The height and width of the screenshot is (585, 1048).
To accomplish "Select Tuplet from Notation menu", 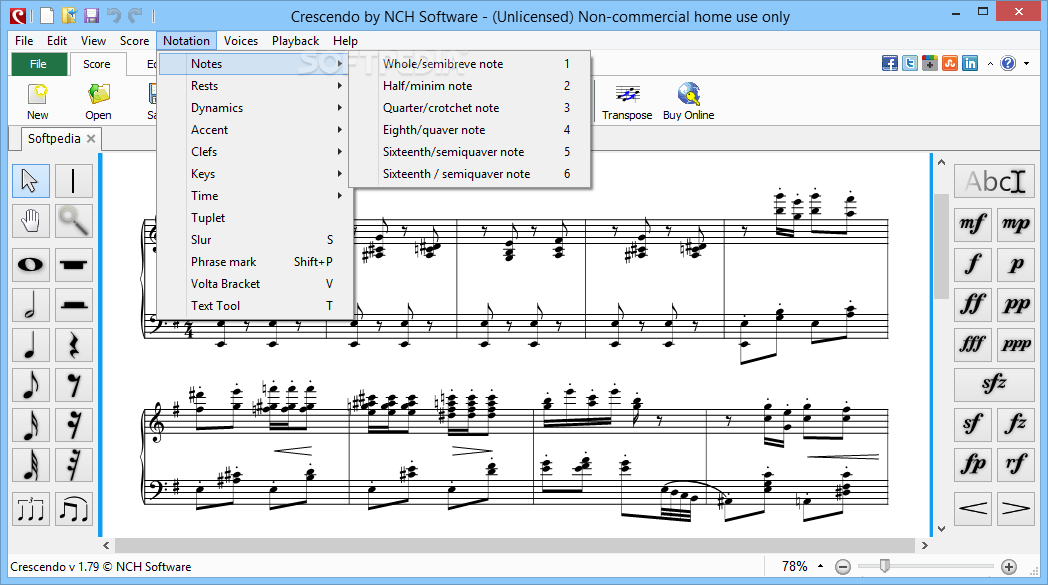I will tap(254, 218).
